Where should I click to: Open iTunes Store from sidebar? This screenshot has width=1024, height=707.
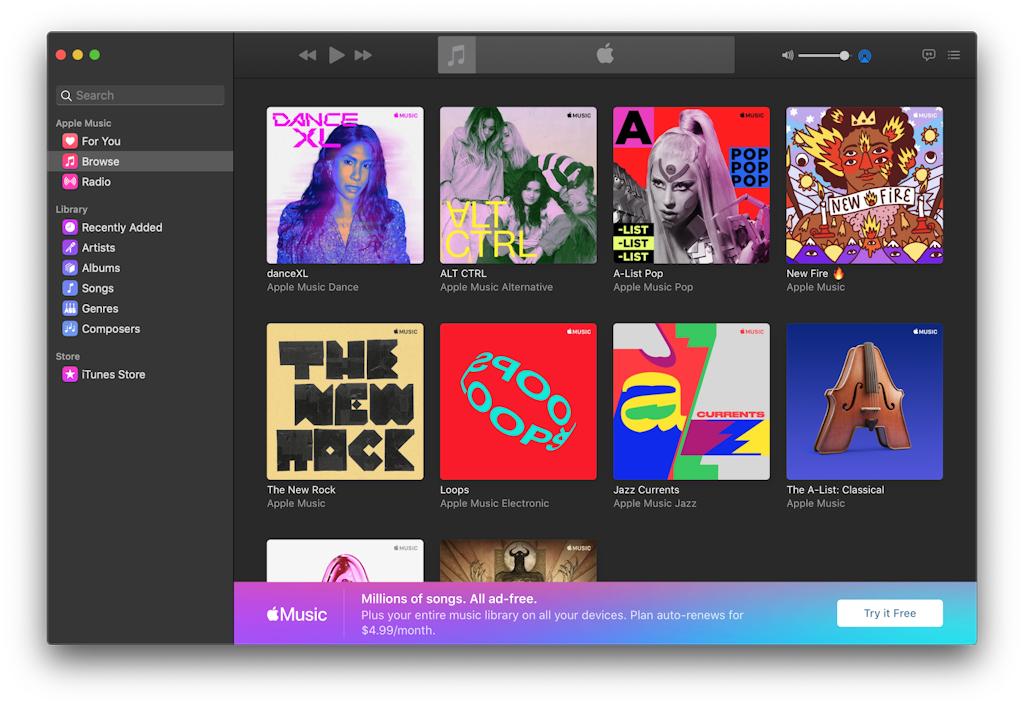point(113,375)
